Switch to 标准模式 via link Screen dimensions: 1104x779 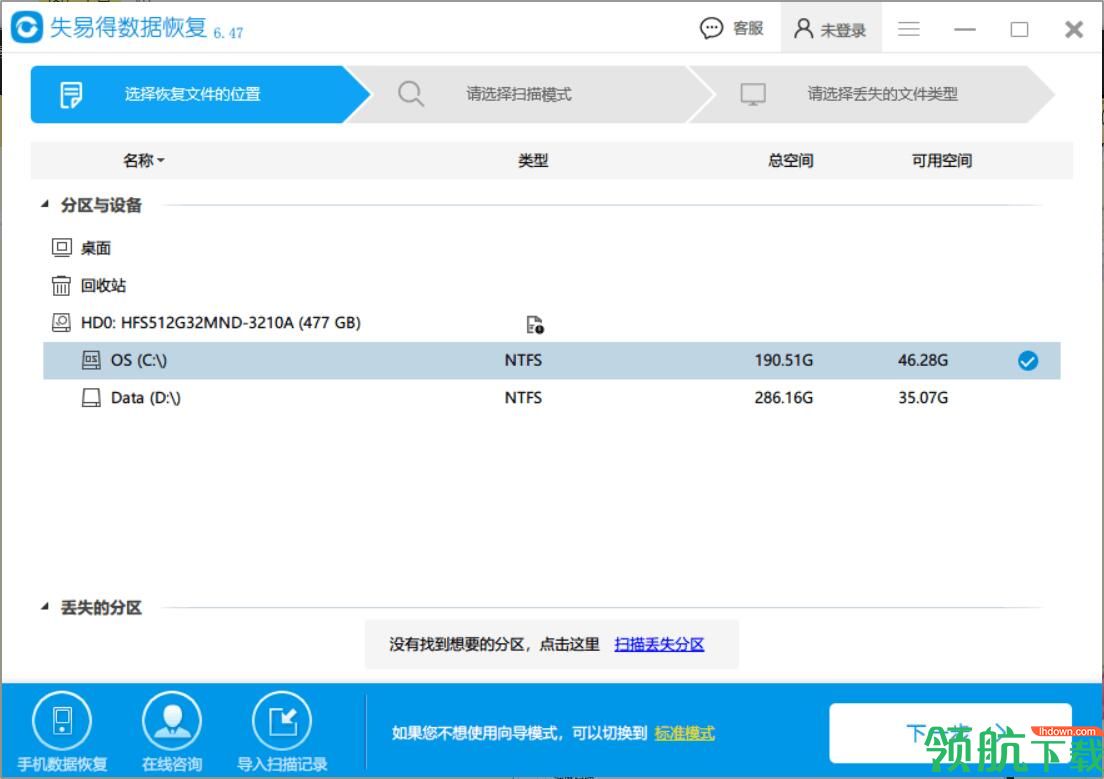[684, 733]
